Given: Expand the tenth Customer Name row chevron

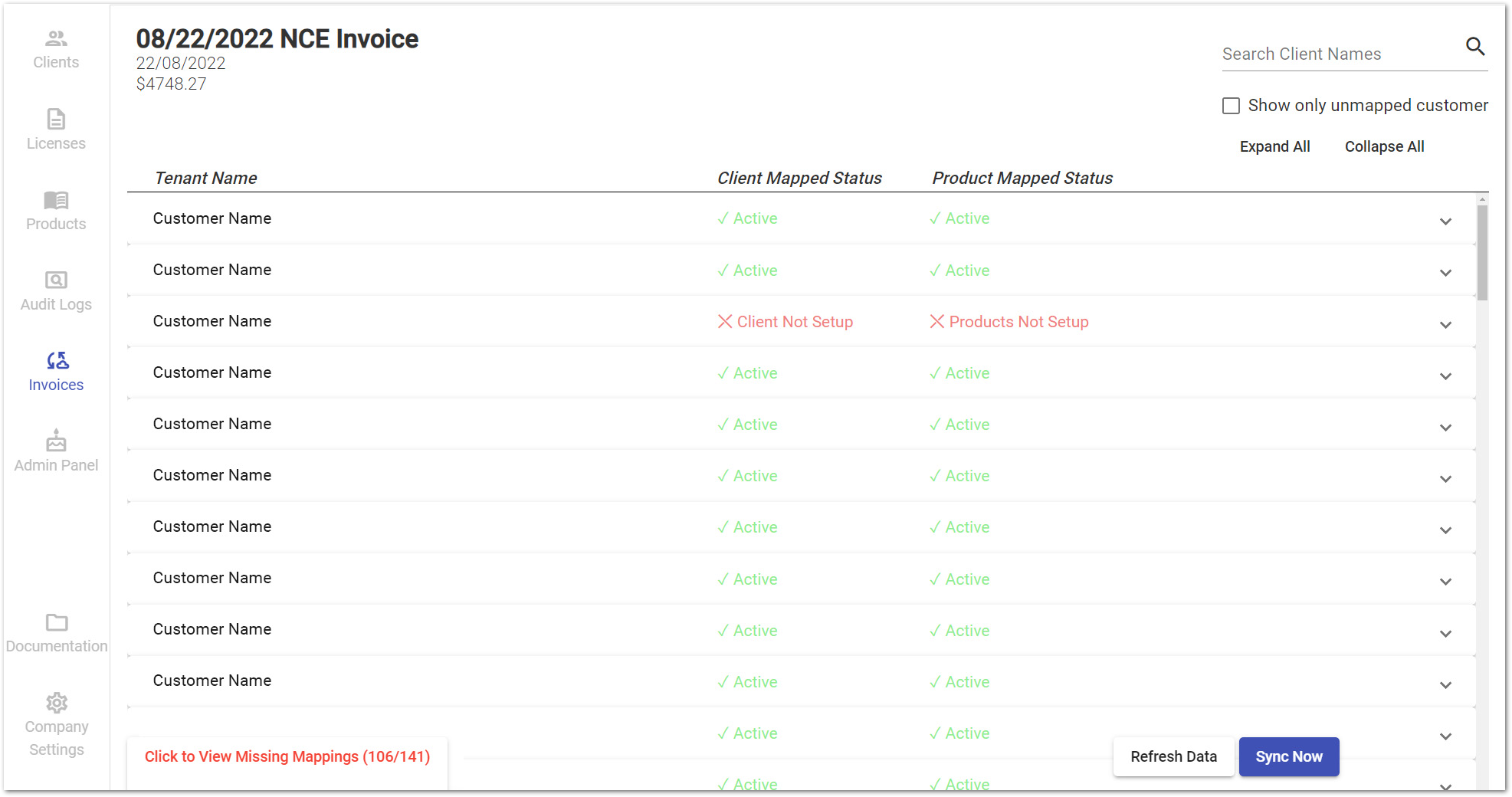Looking at the screenshot, I should pyautogui.click(x=1445, y=685).
